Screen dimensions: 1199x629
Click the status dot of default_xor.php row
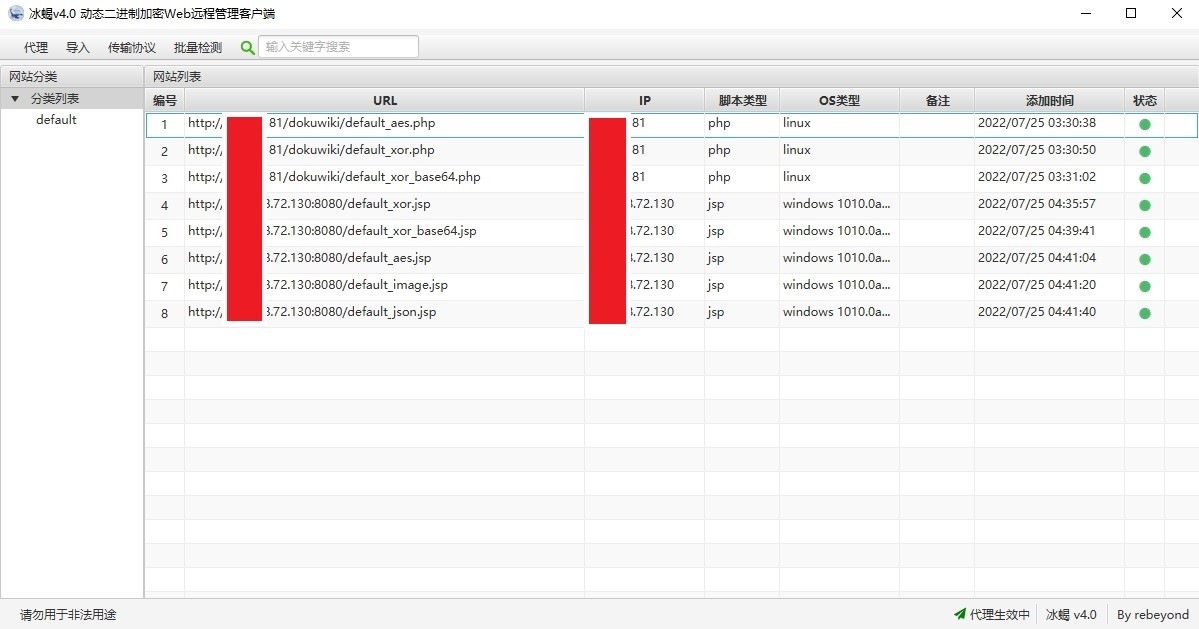(1145, 151)
